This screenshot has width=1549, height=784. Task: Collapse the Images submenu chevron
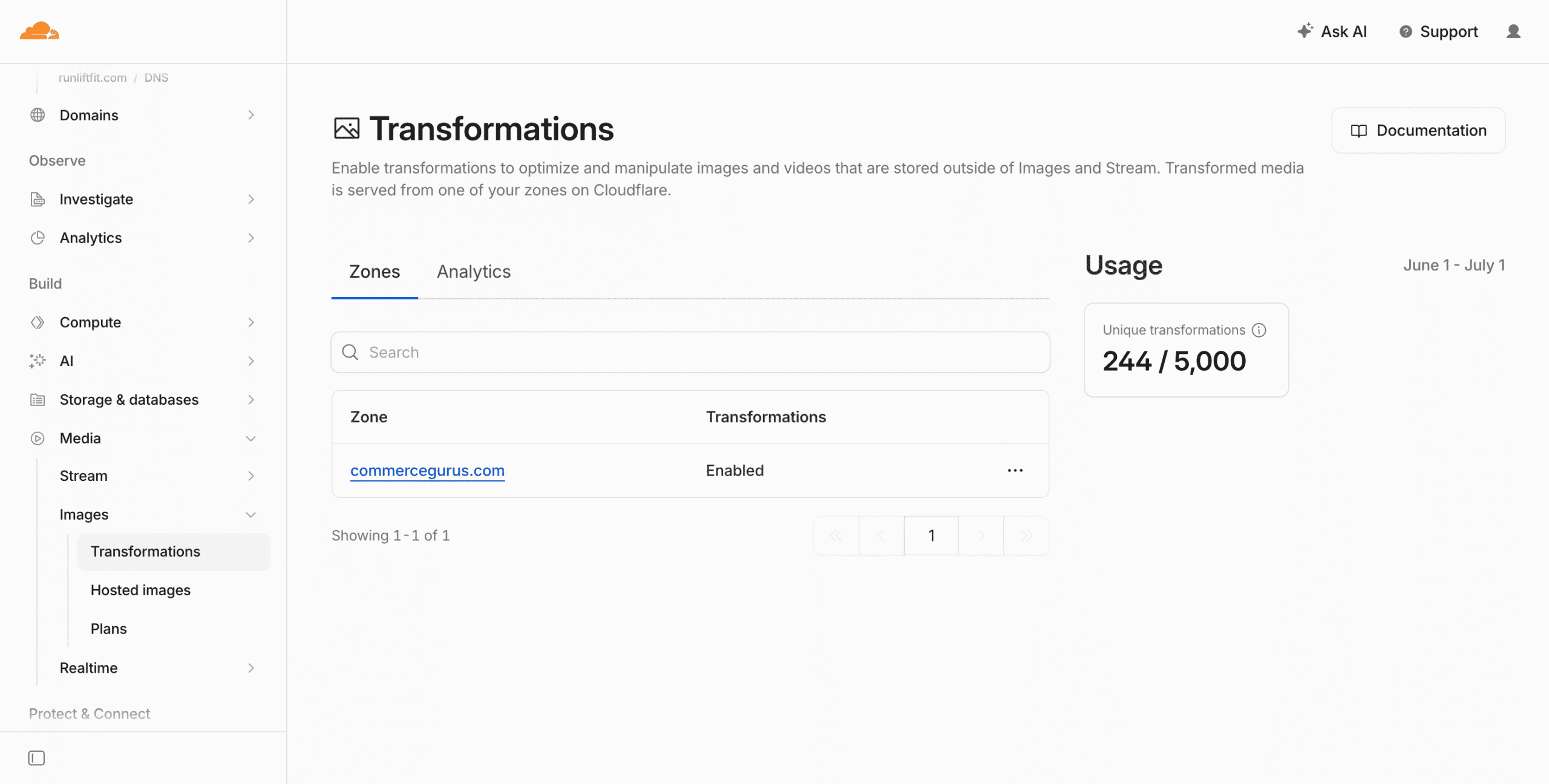(251, 515)
